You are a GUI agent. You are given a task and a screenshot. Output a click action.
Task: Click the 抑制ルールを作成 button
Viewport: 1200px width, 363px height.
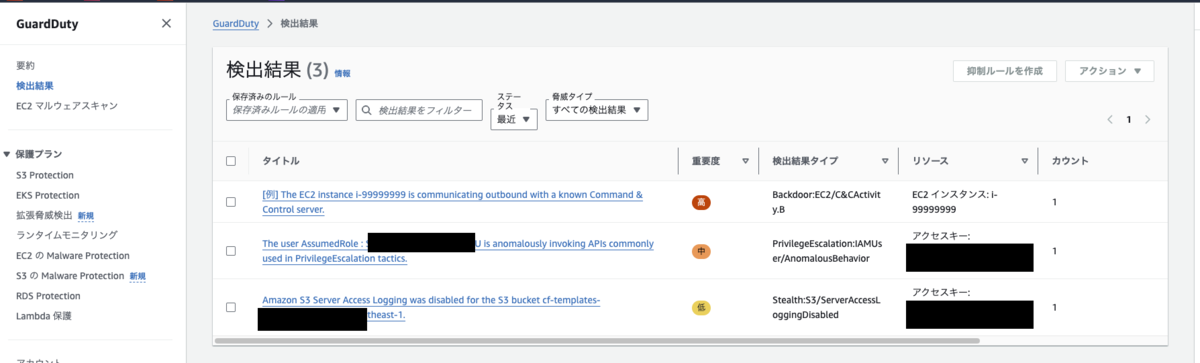(x=1004, y=71)
